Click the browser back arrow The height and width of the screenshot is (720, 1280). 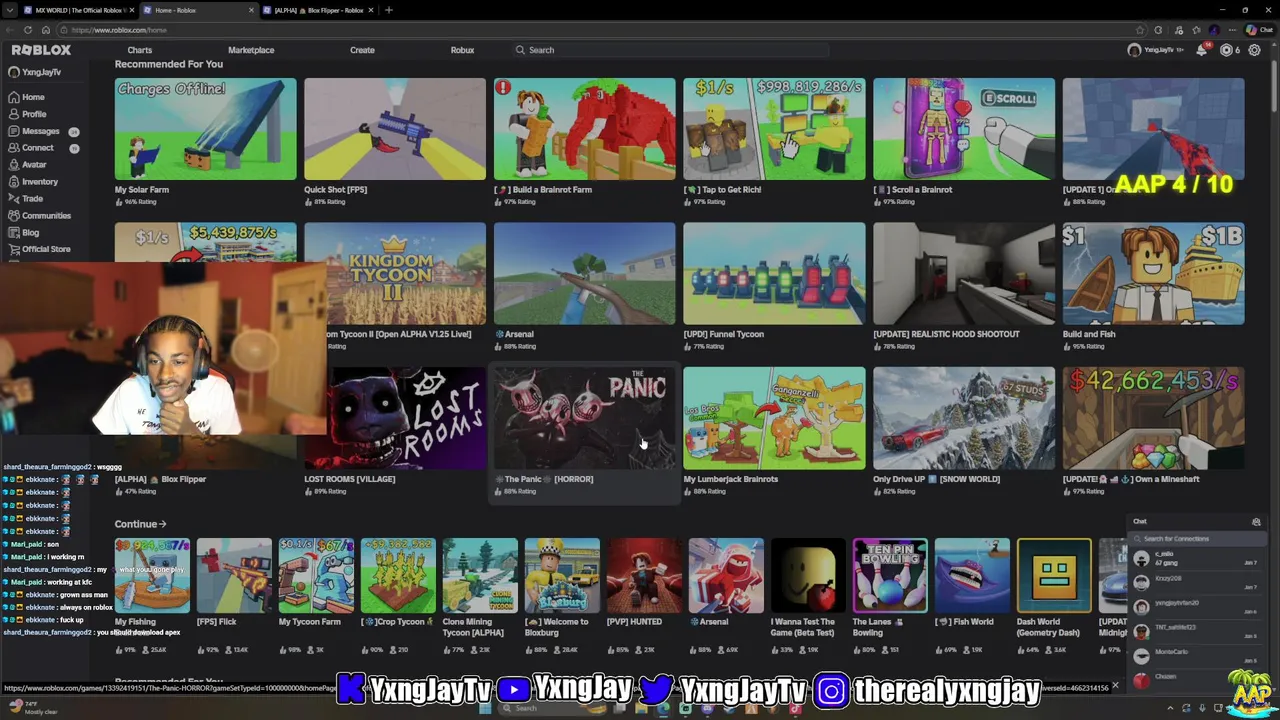(10, 30)
